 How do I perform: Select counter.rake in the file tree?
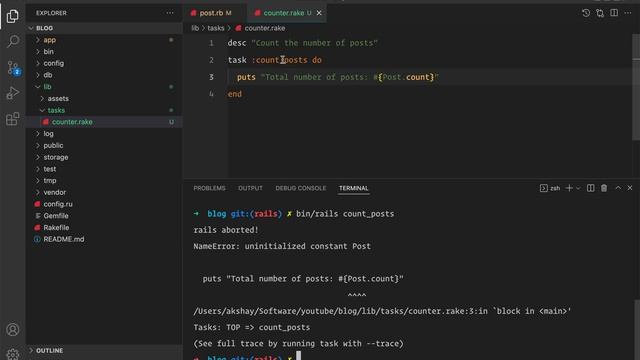[104, 122]
